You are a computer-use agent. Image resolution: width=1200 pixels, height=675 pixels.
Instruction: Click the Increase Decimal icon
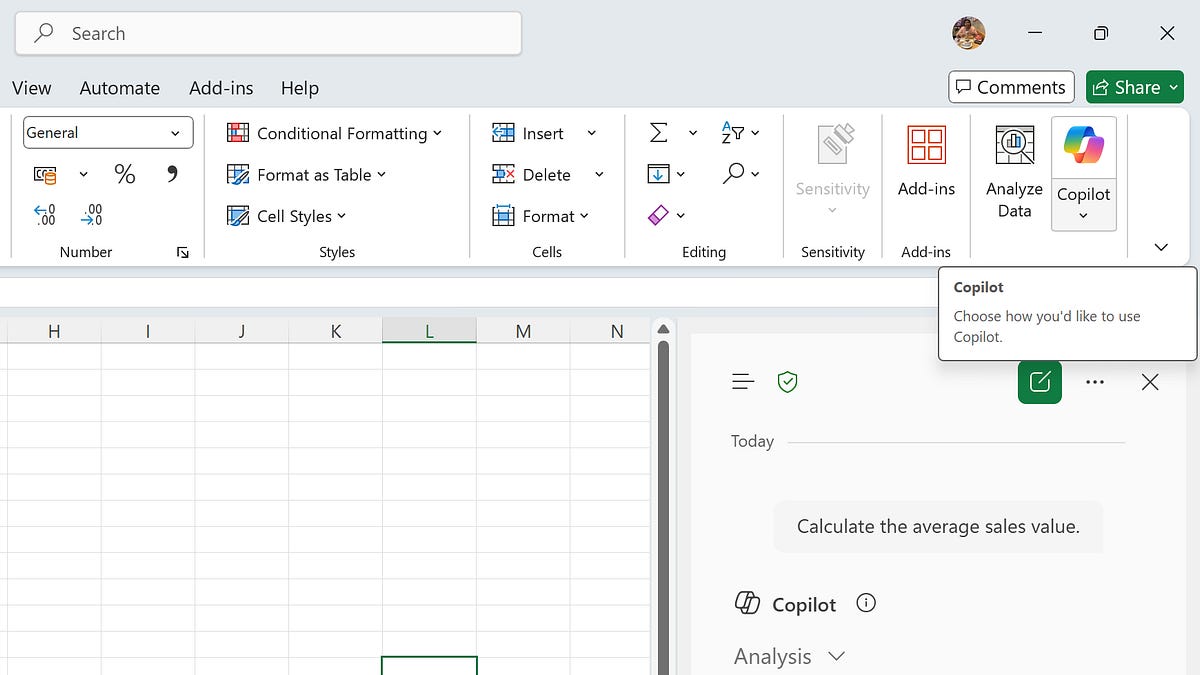(45, 215)
